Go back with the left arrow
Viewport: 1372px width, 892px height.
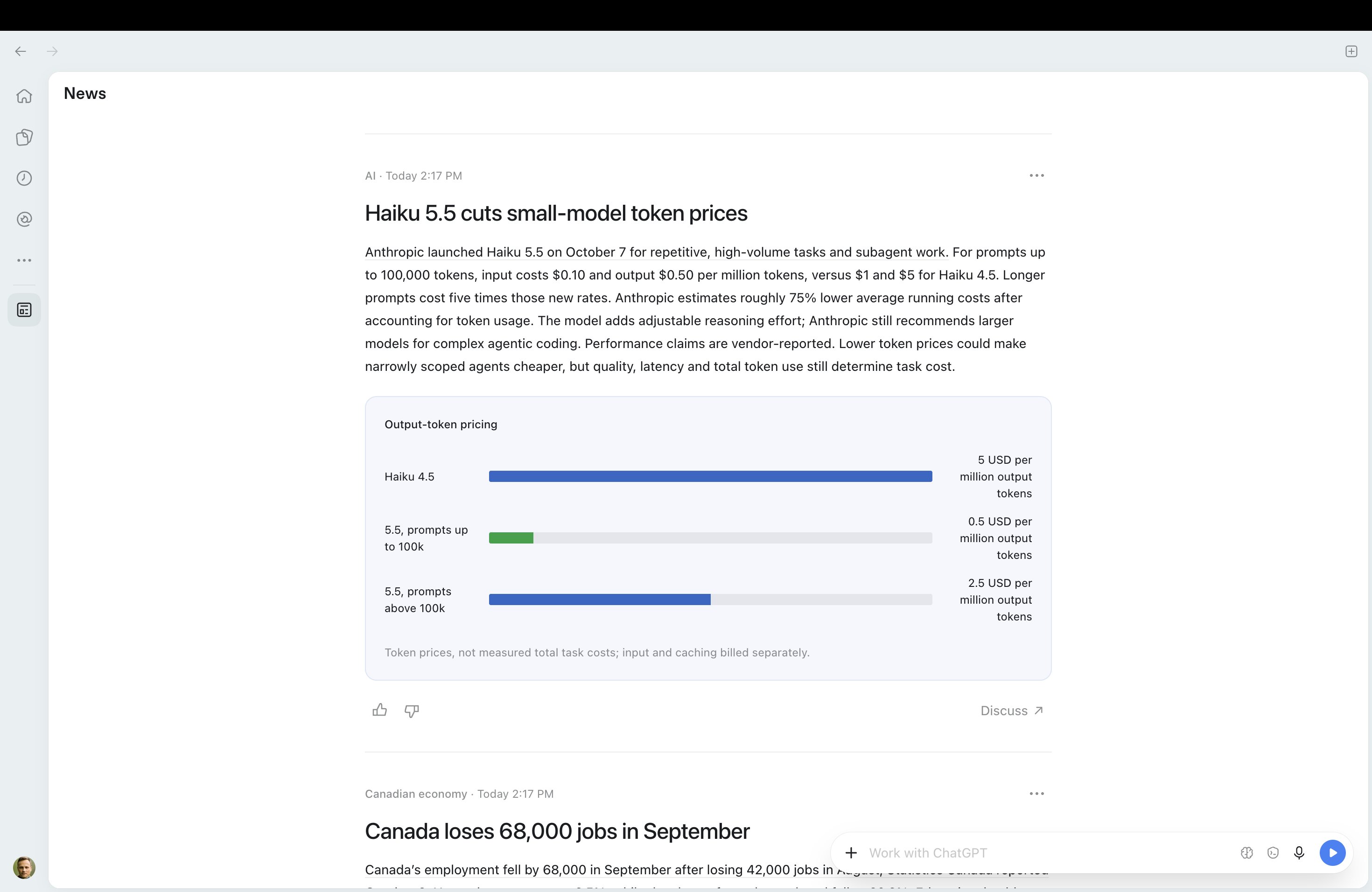pyautogui.click(x=21, y=51)
